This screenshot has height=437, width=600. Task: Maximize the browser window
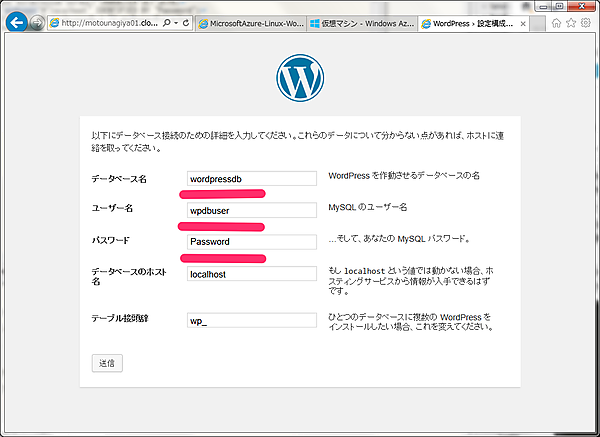click(x=559, y=6)
